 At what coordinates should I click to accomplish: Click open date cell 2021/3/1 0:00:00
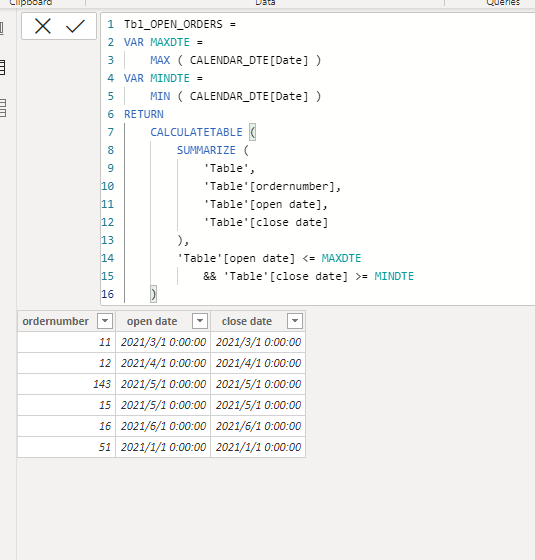[163, 342]
